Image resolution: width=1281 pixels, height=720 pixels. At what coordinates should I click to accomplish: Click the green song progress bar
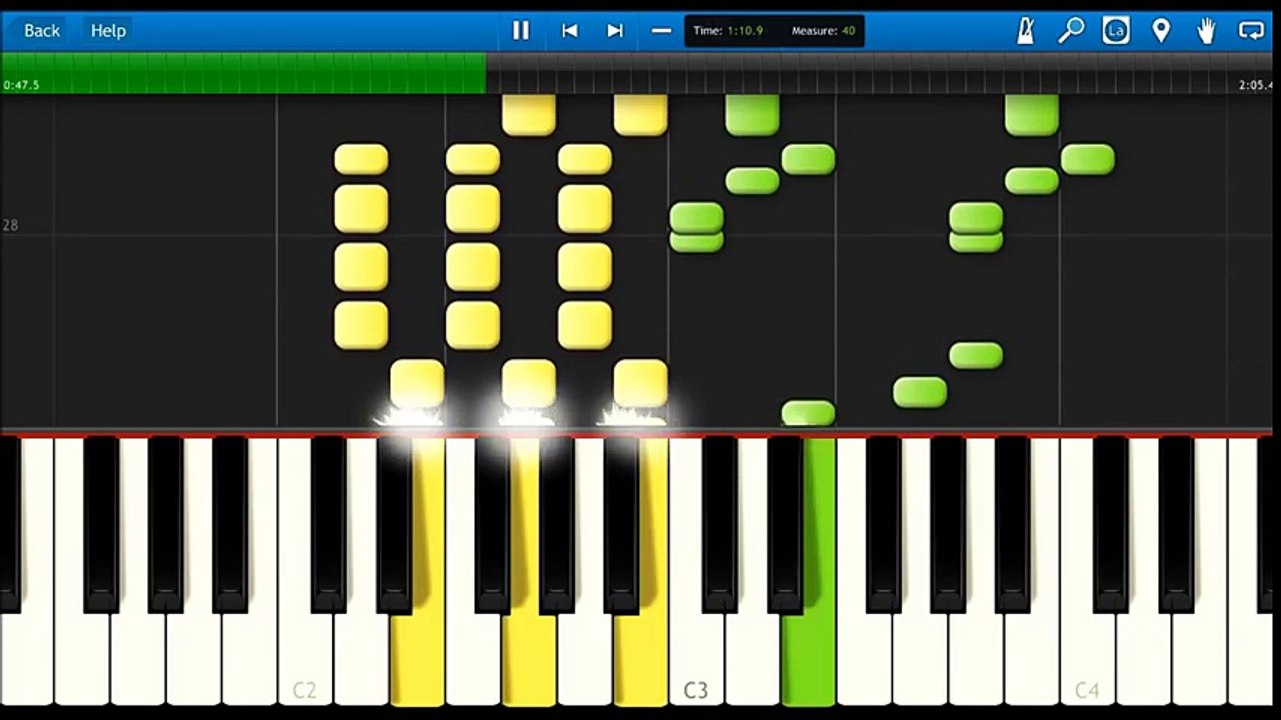(243, 73)
